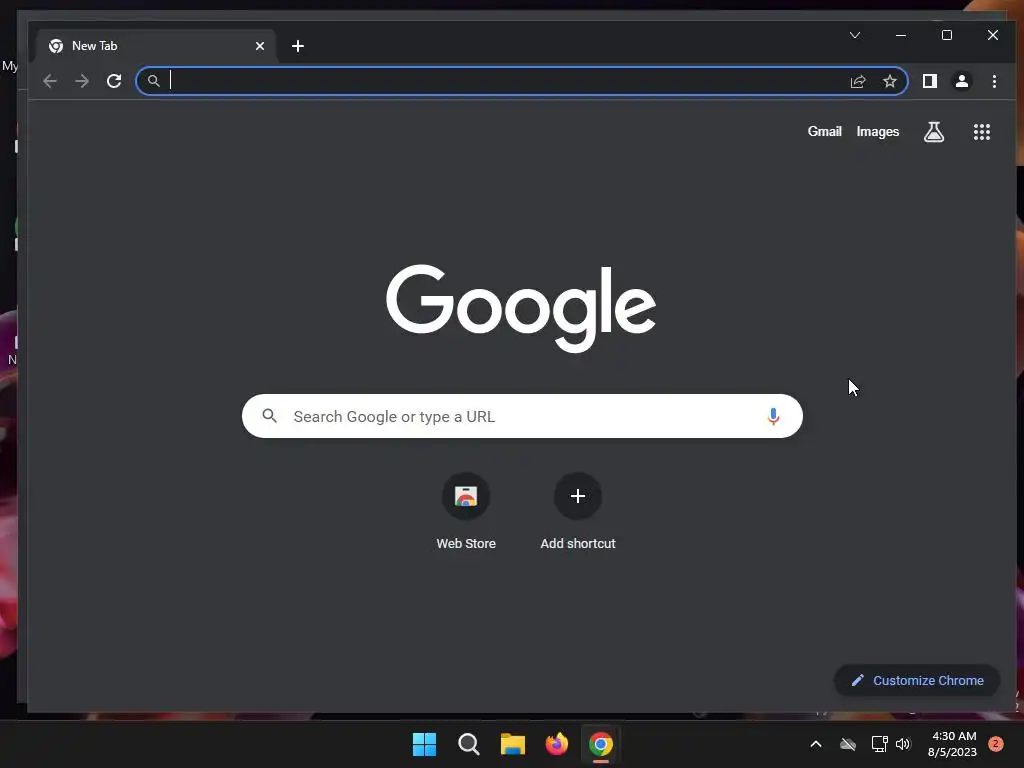Click the OneDrive cloud tray icon
The height and width of the screenshot is (768, 1024).
pos(848,744)
